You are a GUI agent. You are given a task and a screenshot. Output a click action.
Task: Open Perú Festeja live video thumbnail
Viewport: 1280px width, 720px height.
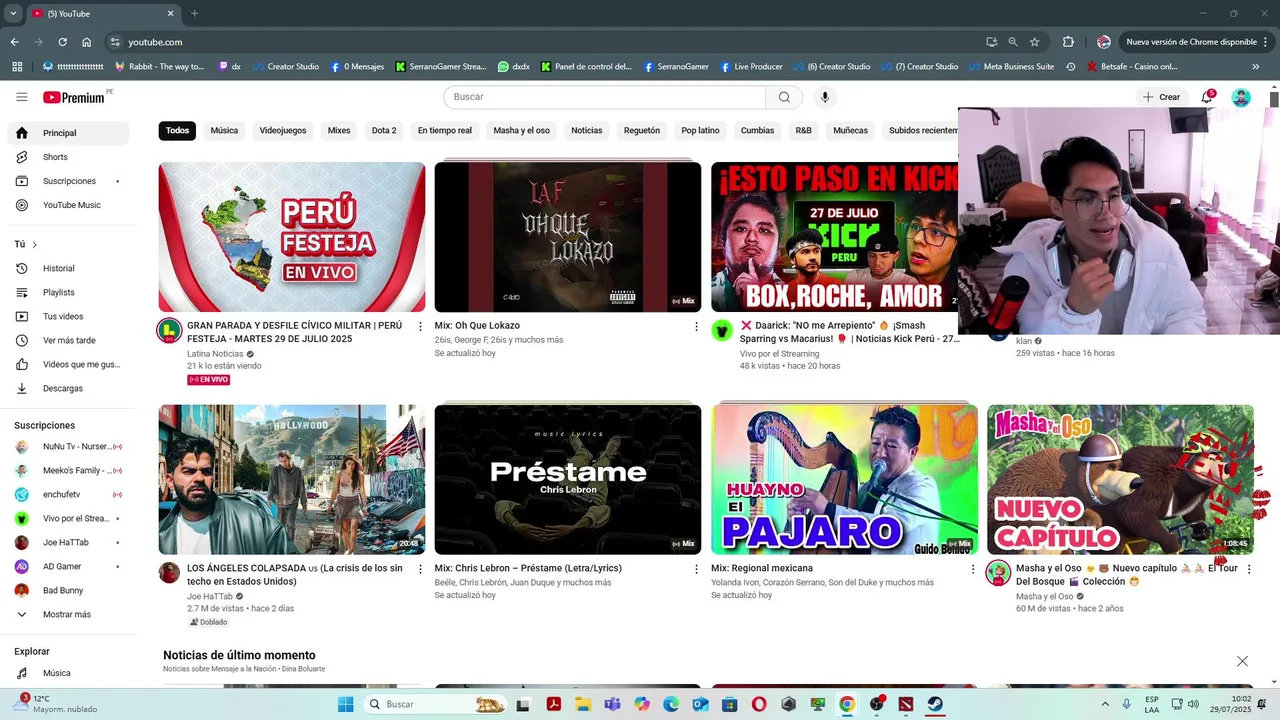click(292, 237)
